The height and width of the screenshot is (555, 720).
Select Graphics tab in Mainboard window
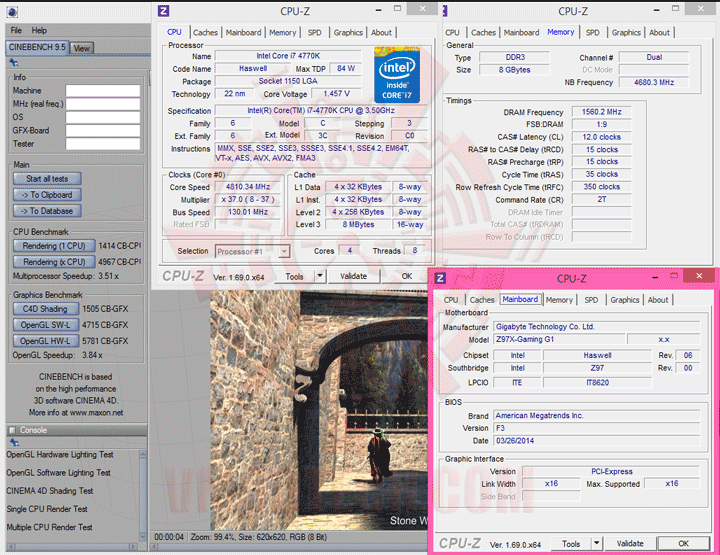point(625,299)
